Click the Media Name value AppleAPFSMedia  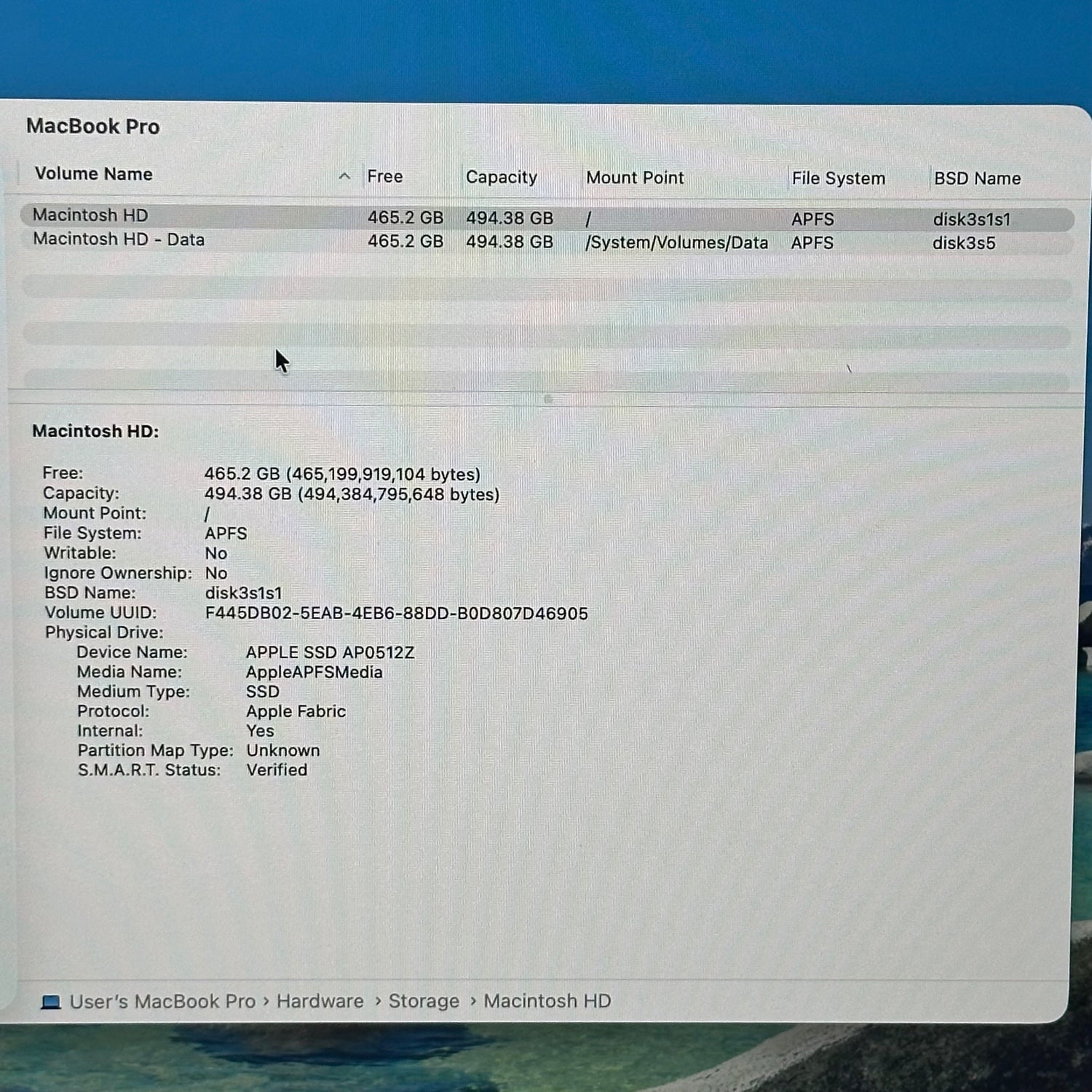coord(314,673)
